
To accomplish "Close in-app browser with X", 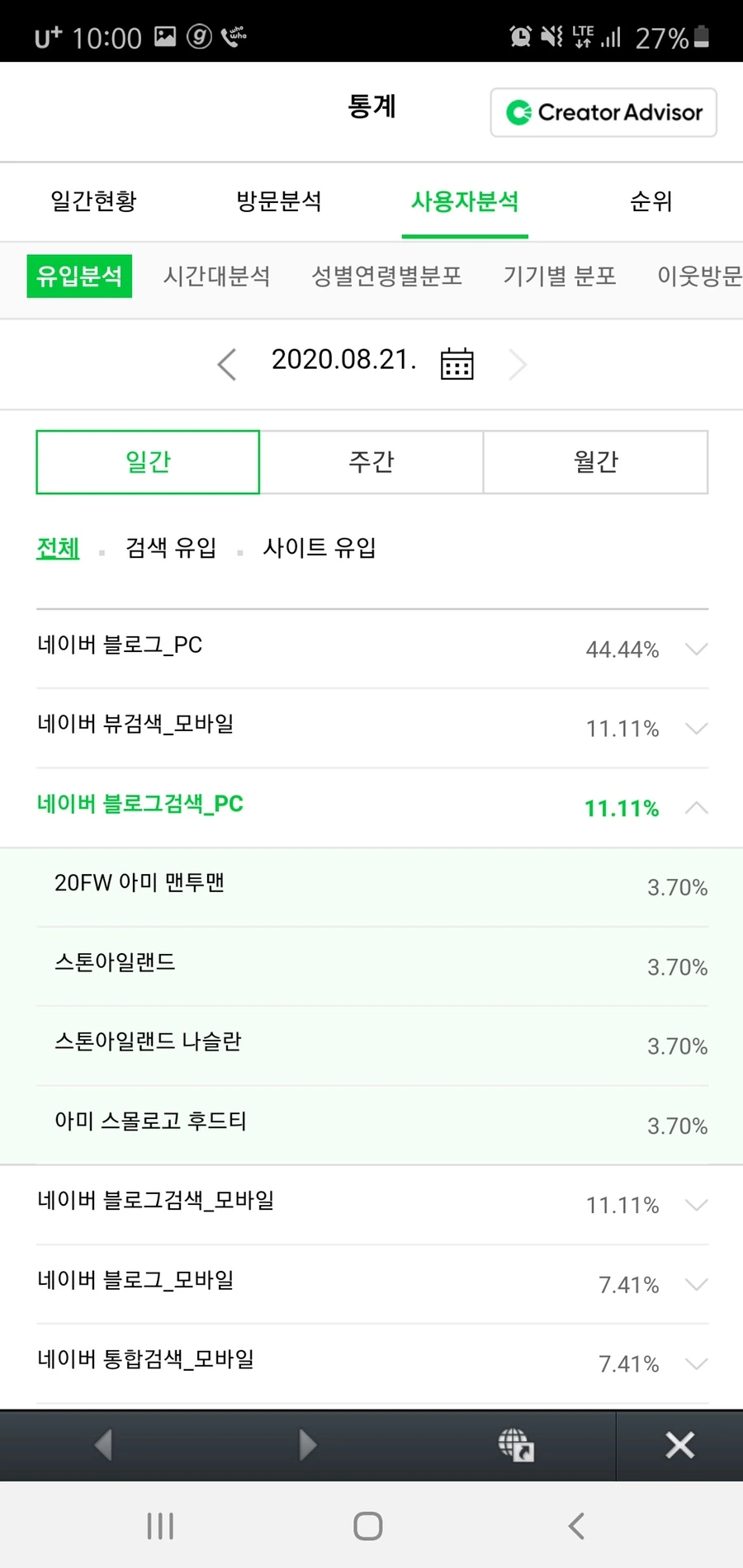I will coord(679,1445).
